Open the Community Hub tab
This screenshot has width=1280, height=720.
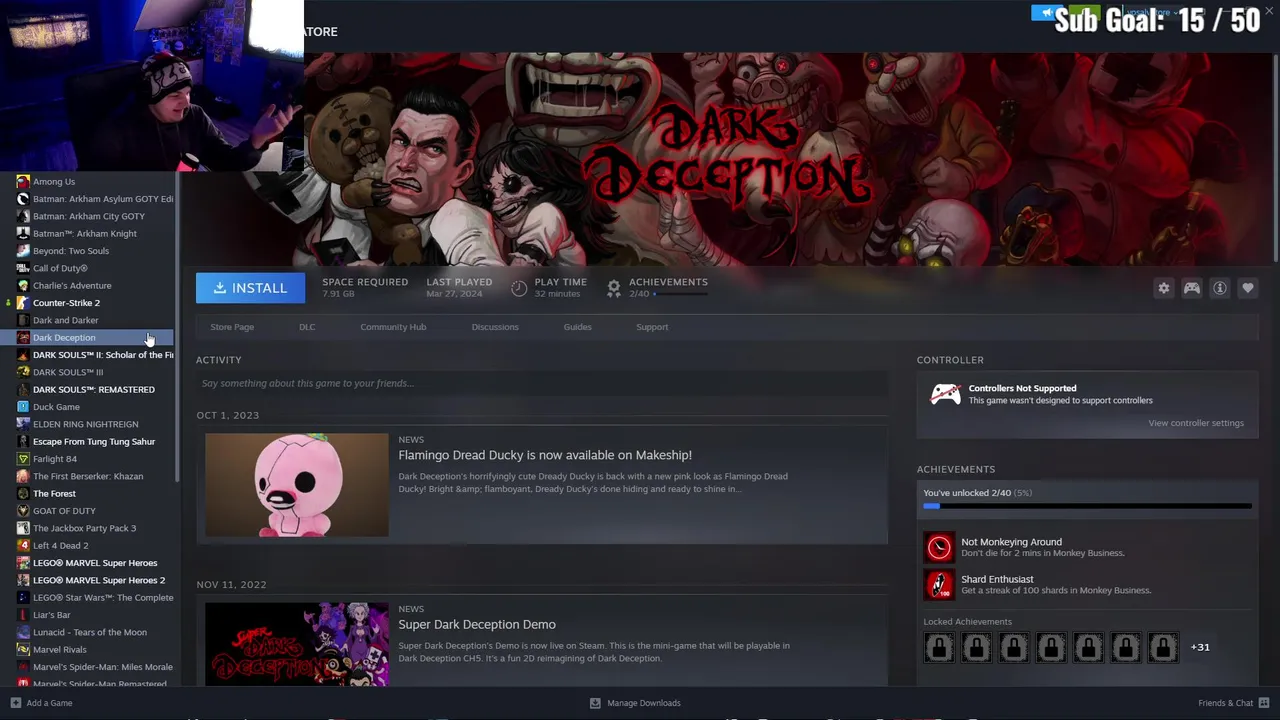(393, 327)
